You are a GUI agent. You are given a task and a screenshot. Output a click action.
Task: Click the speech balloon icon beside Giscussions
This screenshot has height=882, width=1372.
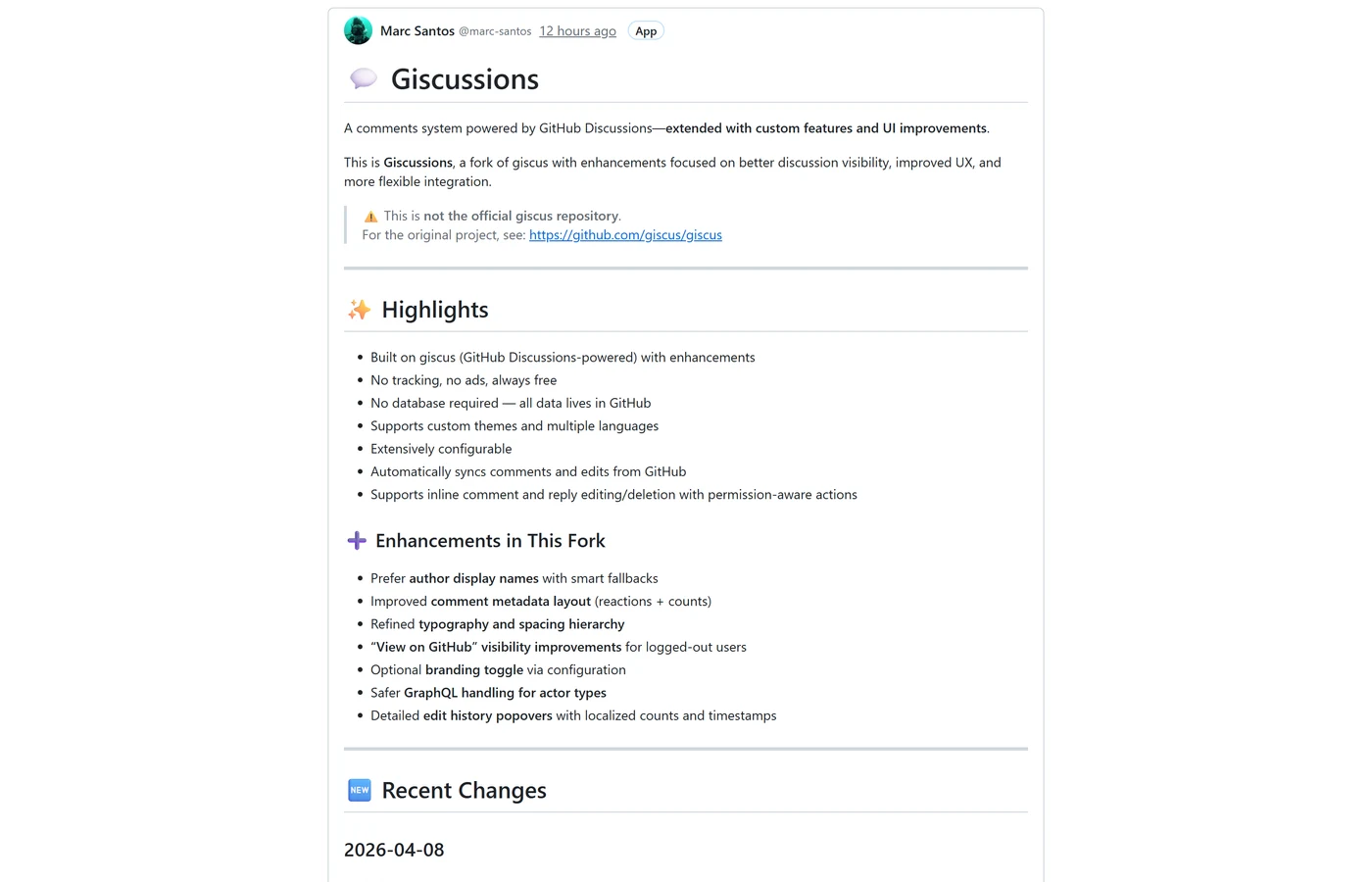(x=363, y=78)
